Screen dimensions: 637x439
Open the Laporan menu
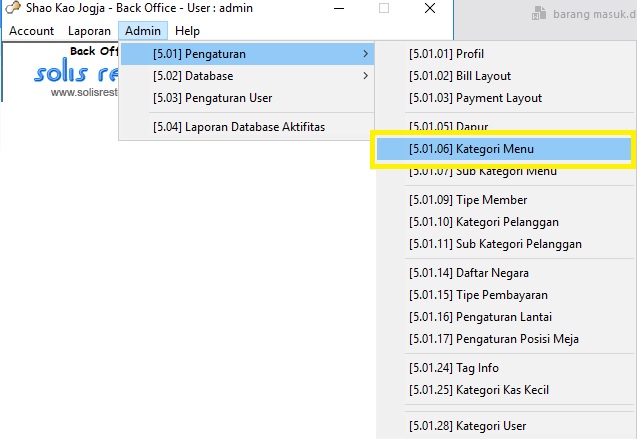[x=89, y=31]
